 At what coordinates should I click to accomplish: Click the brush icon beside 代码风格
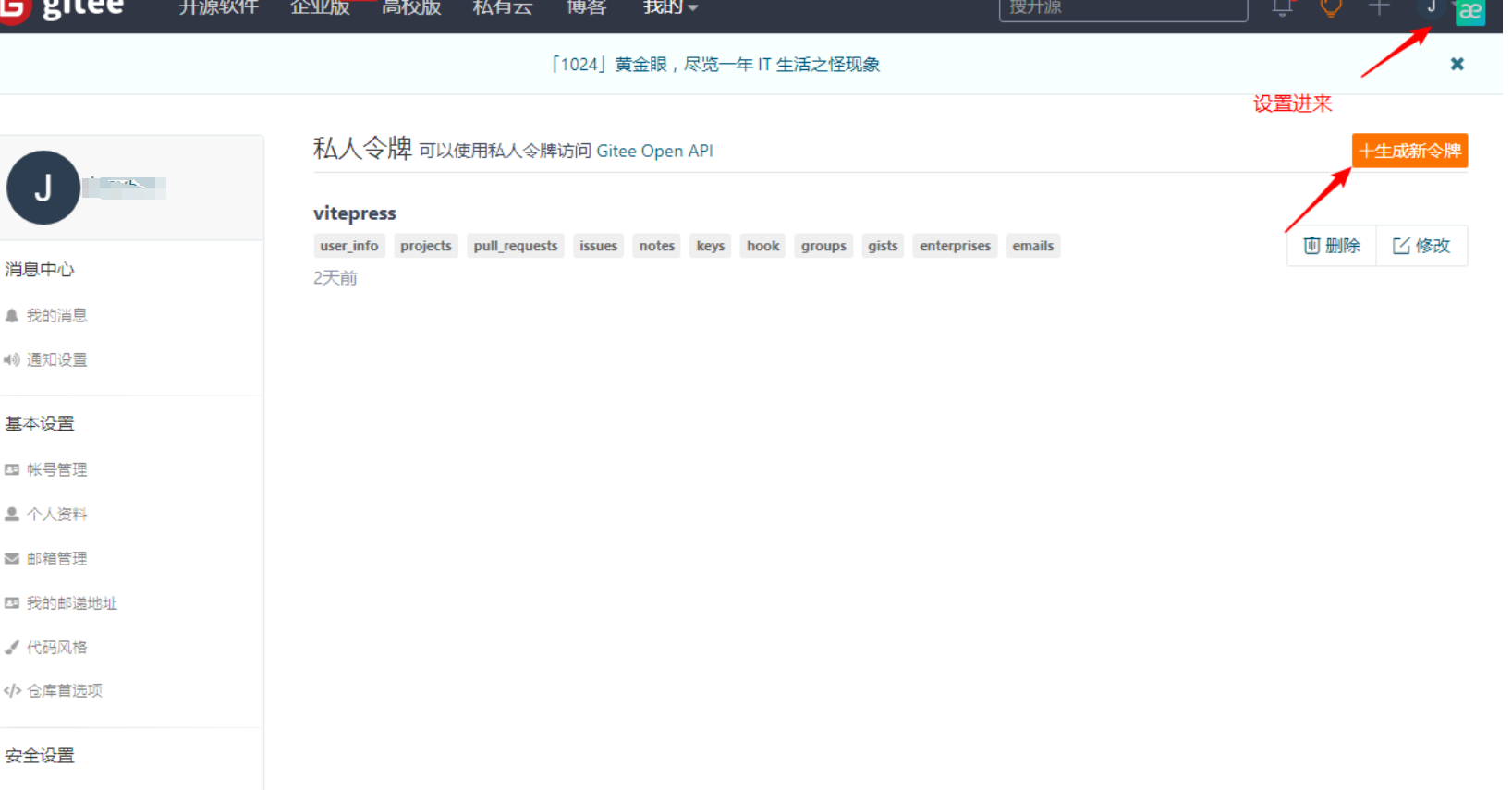(x=12, y=647)
